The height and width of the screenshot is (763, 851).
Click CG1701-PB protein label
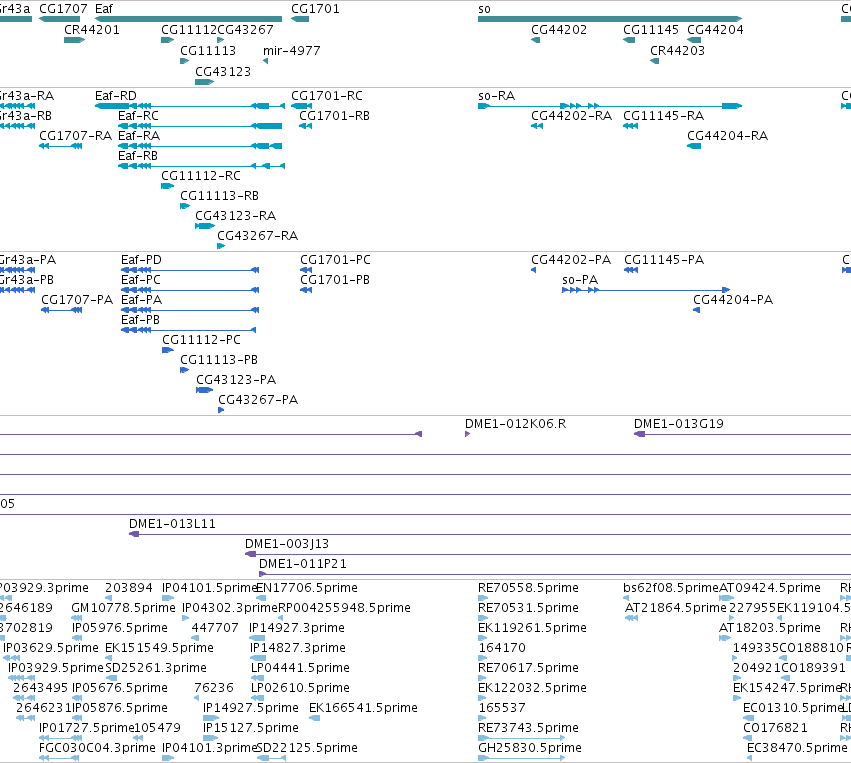coord(335,281)
